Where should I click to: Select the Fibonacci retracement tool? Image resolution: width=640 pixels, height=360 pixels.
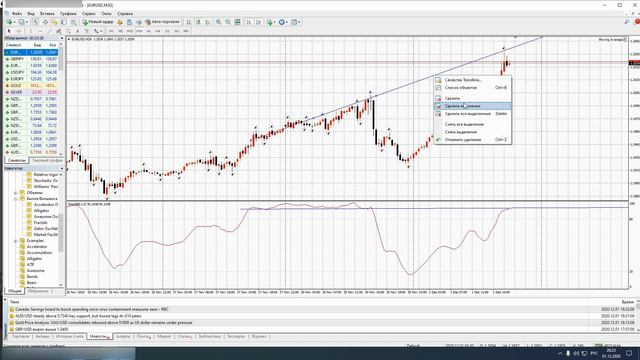point(68,31)
